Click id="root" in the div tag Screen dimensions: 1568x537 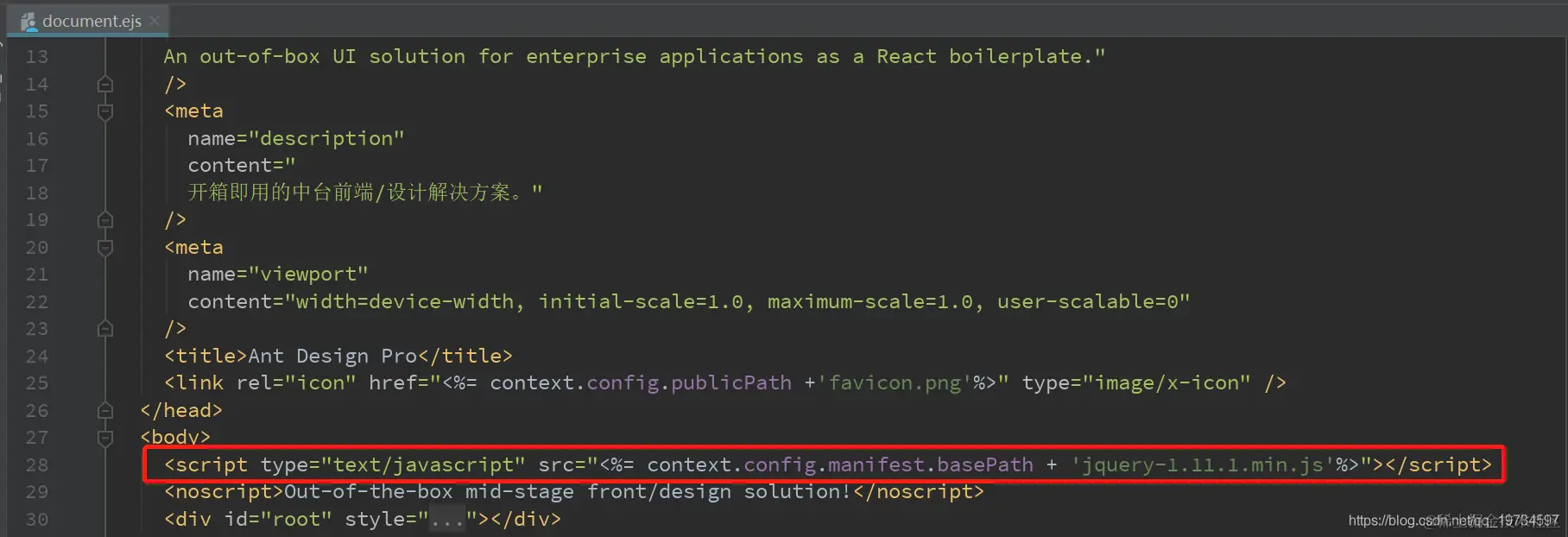[x=278, y=520]
